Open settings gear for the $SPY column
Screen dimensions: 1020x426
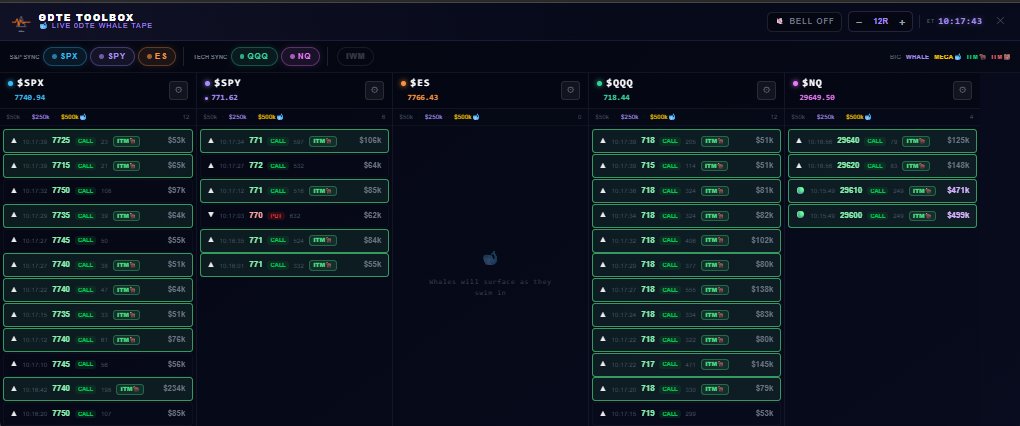coord(374,90)
